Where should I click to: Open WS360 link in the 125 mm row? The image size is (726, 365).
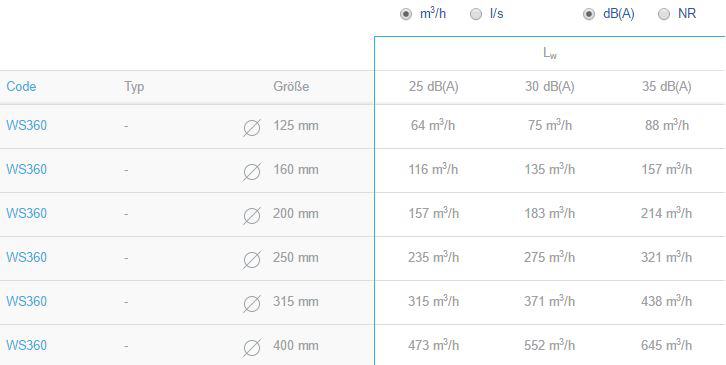tap(26, 126)
